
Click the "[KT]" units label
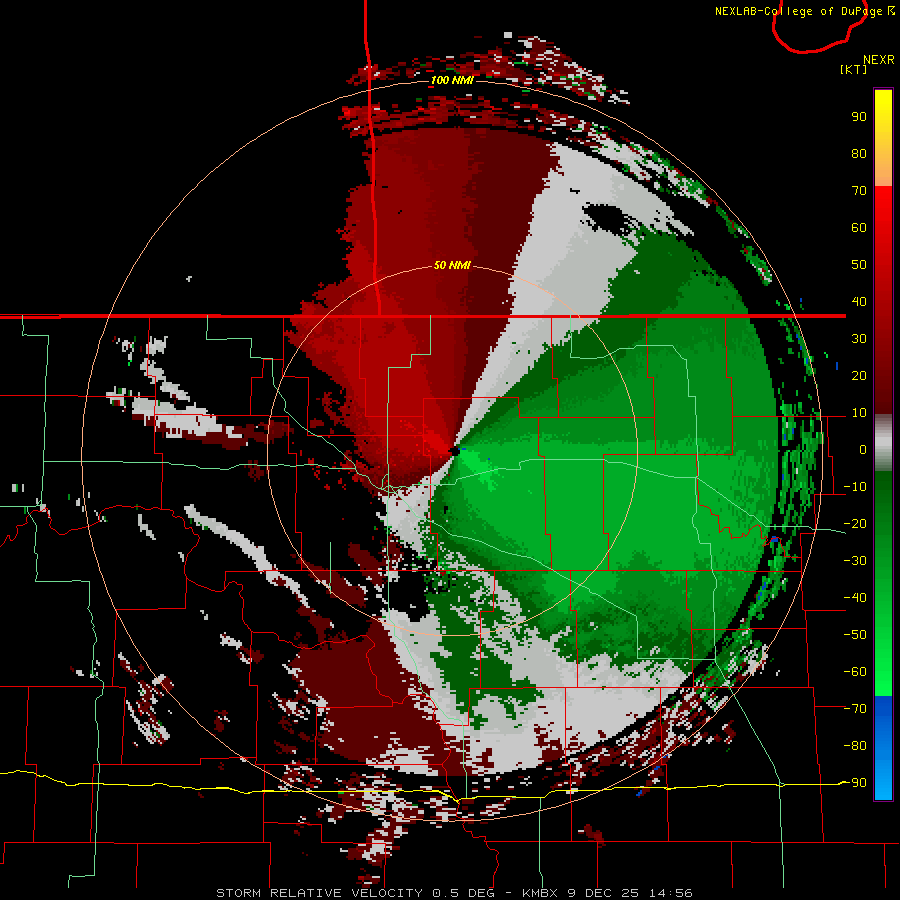[x=854, y=69]
